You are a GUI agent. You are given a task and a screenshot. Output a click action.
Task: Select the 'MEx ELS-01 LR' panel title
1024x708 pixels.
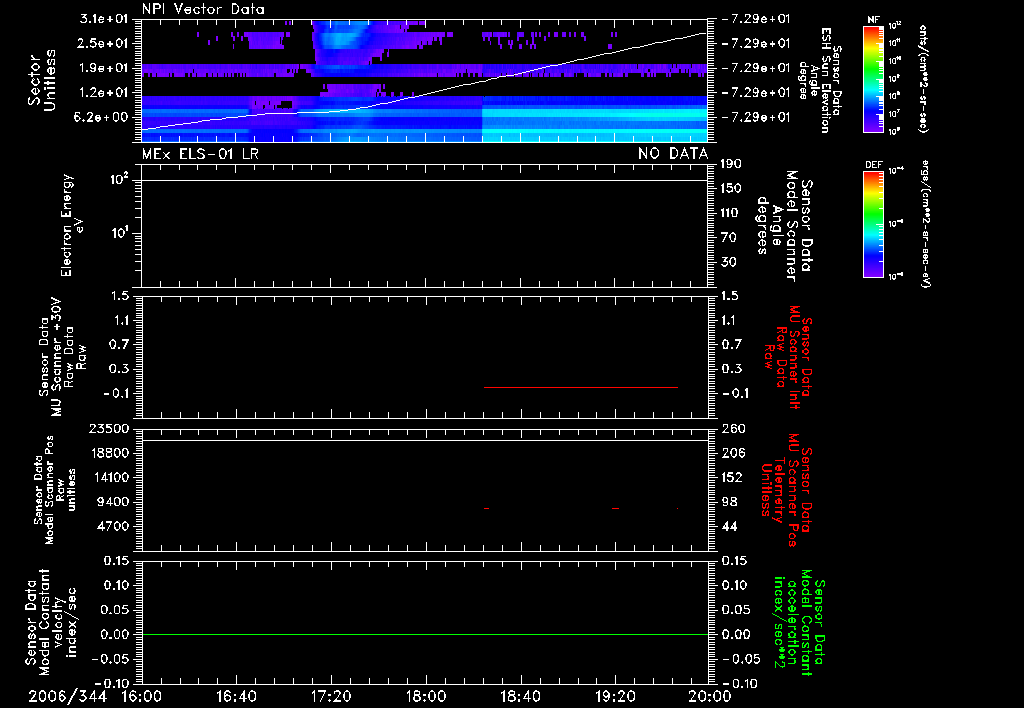pos(200,153)
